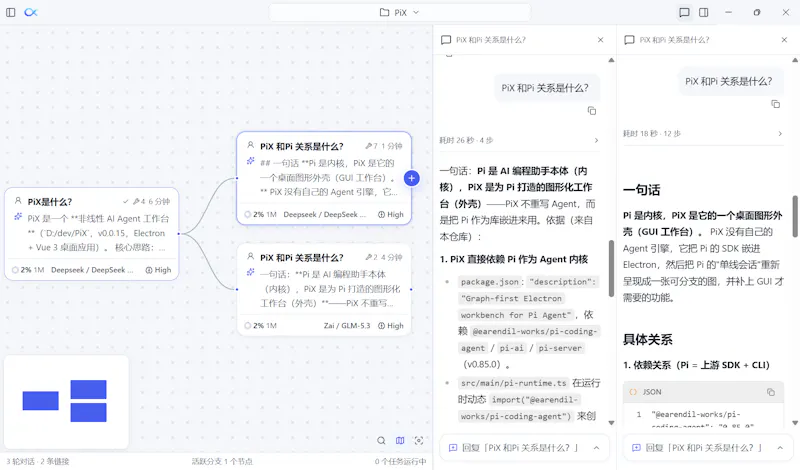
Task: Click status text 3 轮对话 · 2 条链接
Action: (37, 461)
